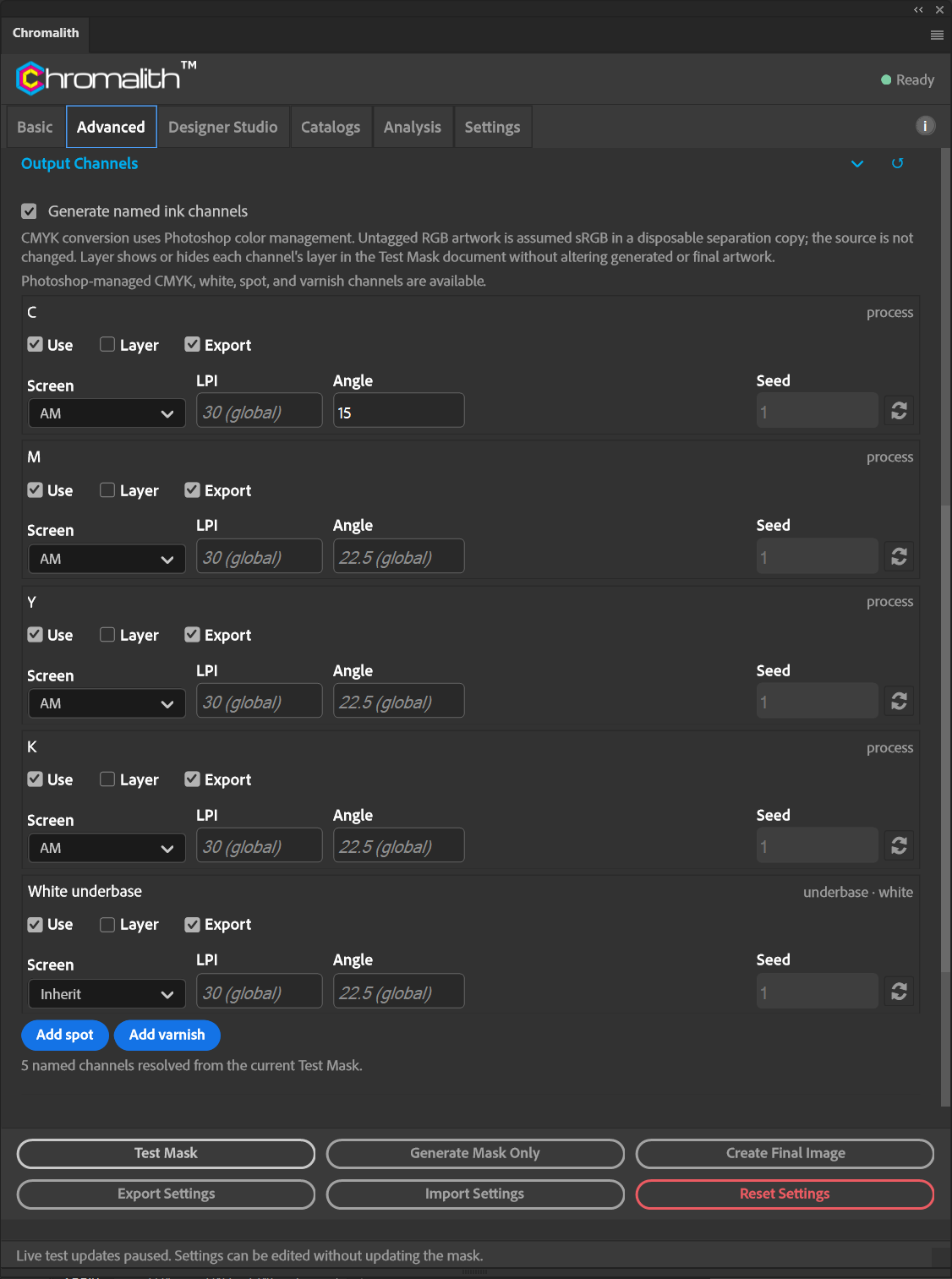Open the Analysis tab
The height and width of the screenshot is (1279, 952).
tap(413, 127)
